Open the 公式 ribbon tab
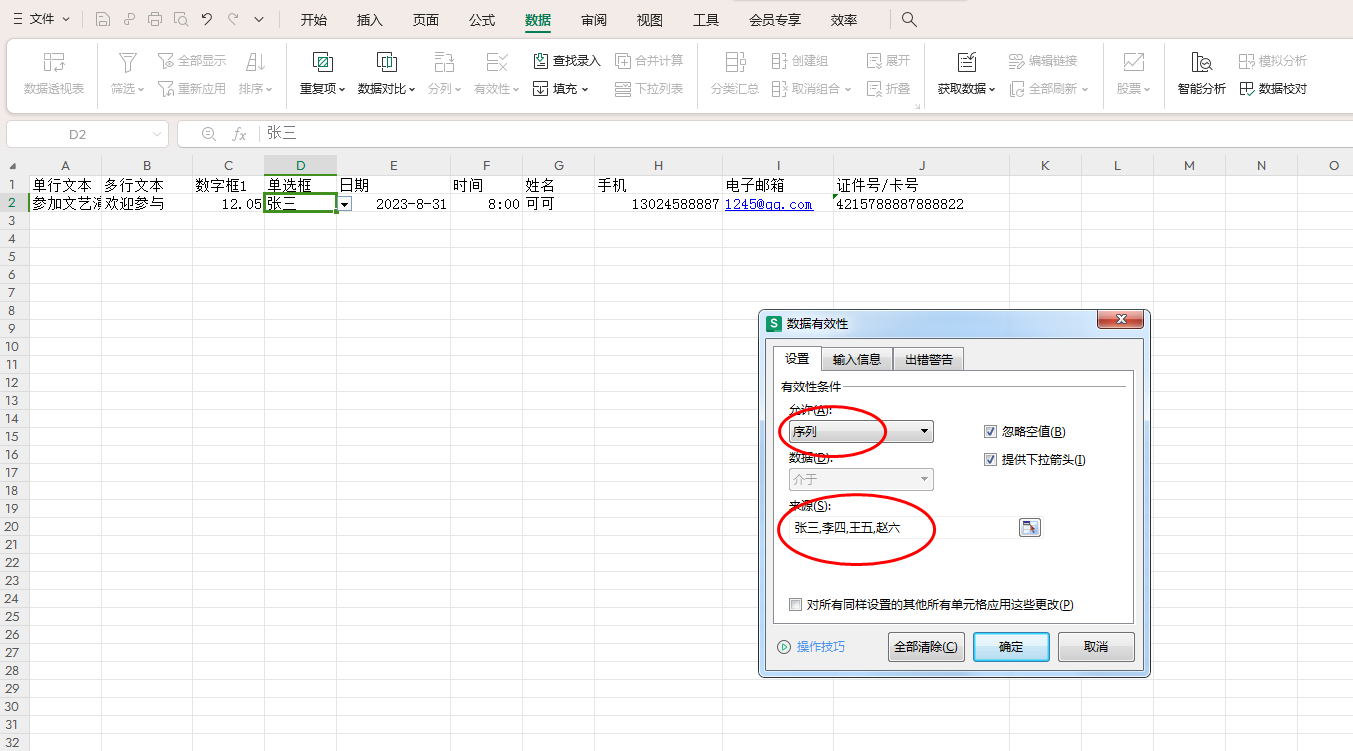 [x=482, y=20]
